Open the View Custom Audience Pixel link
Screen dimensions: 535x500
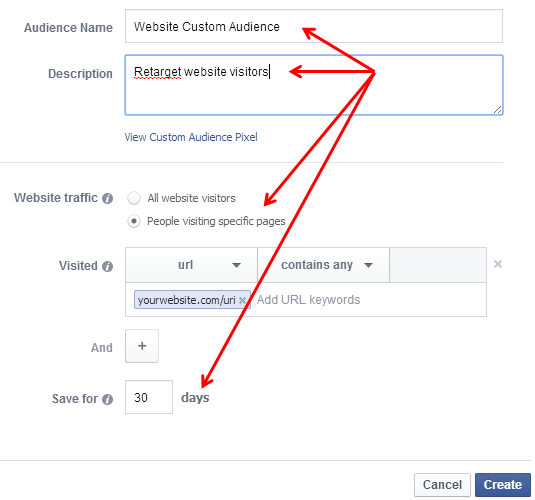pyautogui.click(x=191, y=137)
